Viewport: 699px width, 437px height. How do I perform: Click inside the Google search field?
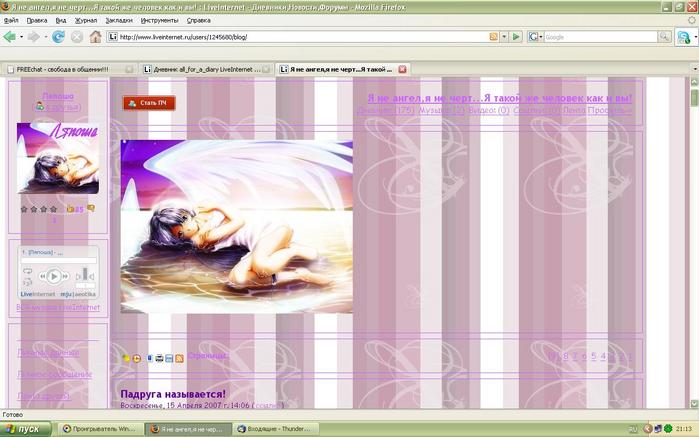pos(600,37)
